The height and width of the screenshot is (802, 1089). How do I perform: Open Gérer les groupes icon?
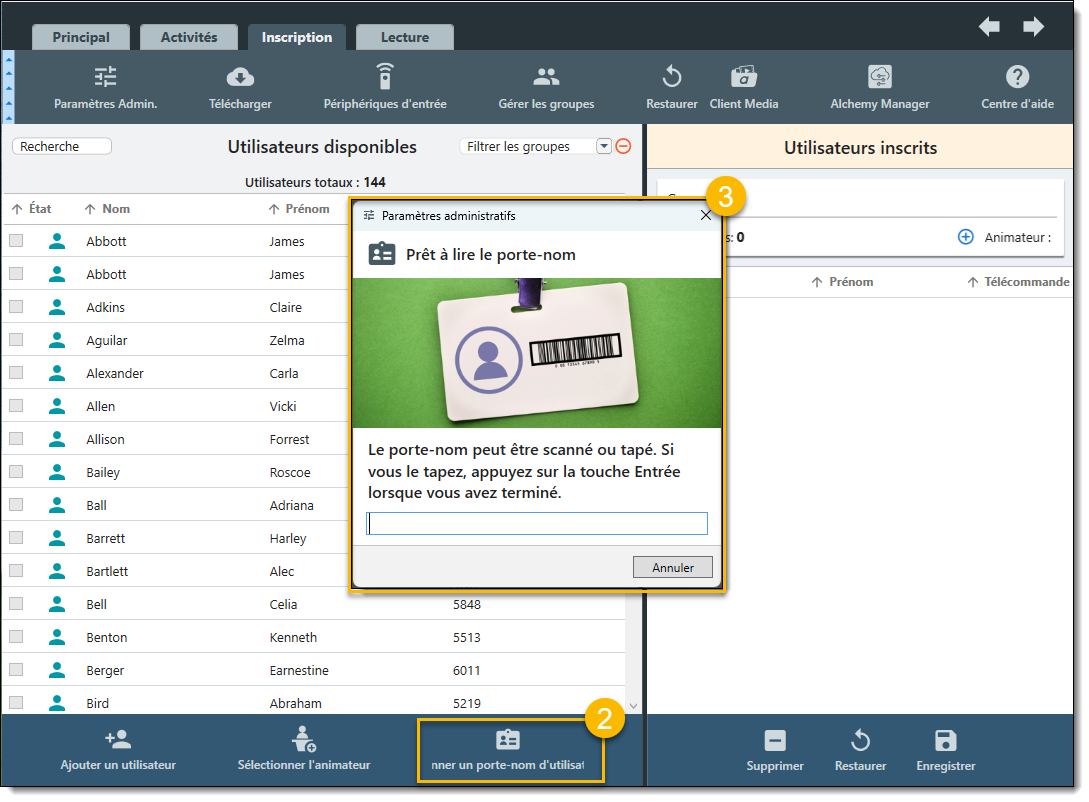(x=546, y=78)
